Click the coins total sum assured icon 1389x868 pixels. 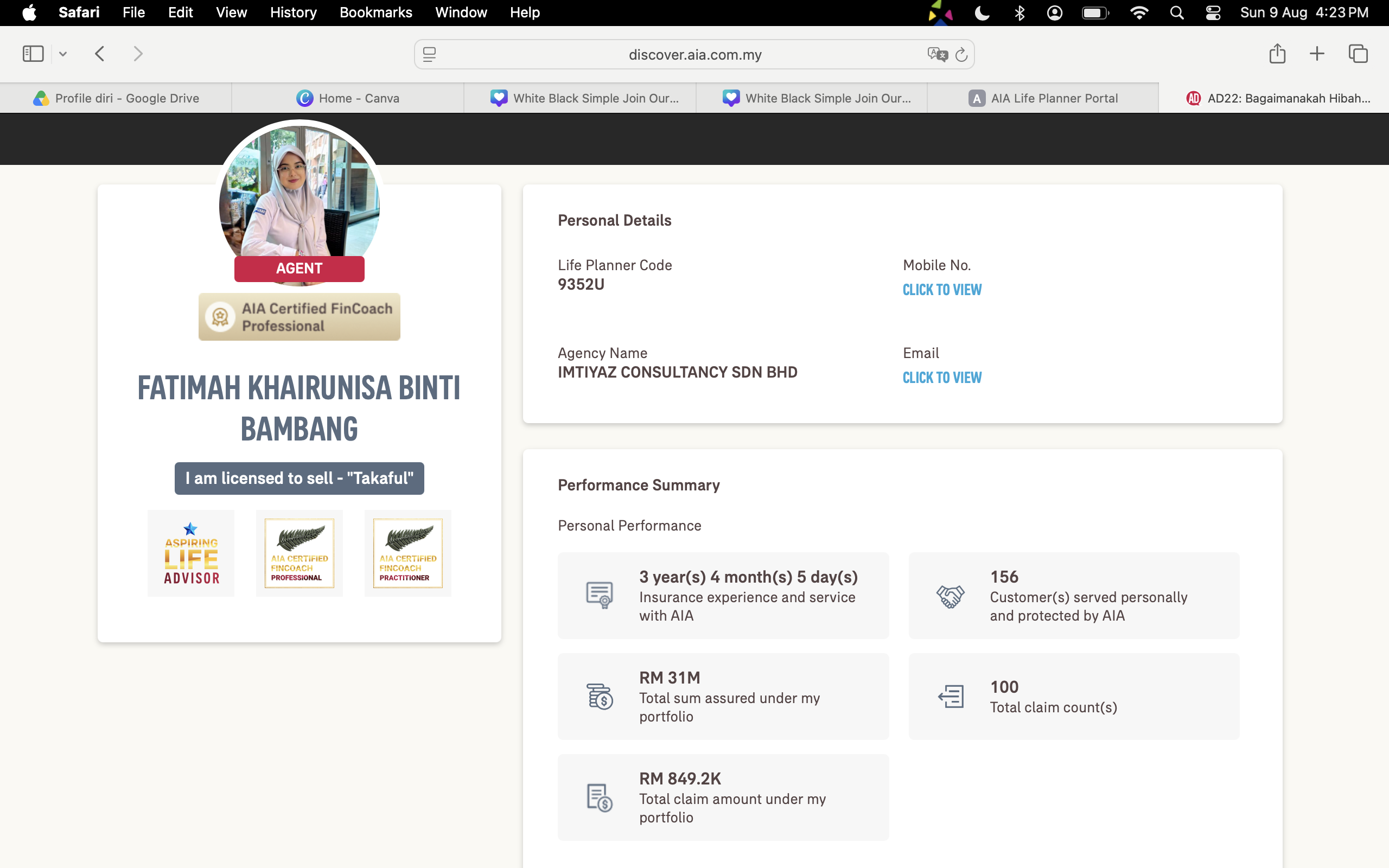point(599,697)
